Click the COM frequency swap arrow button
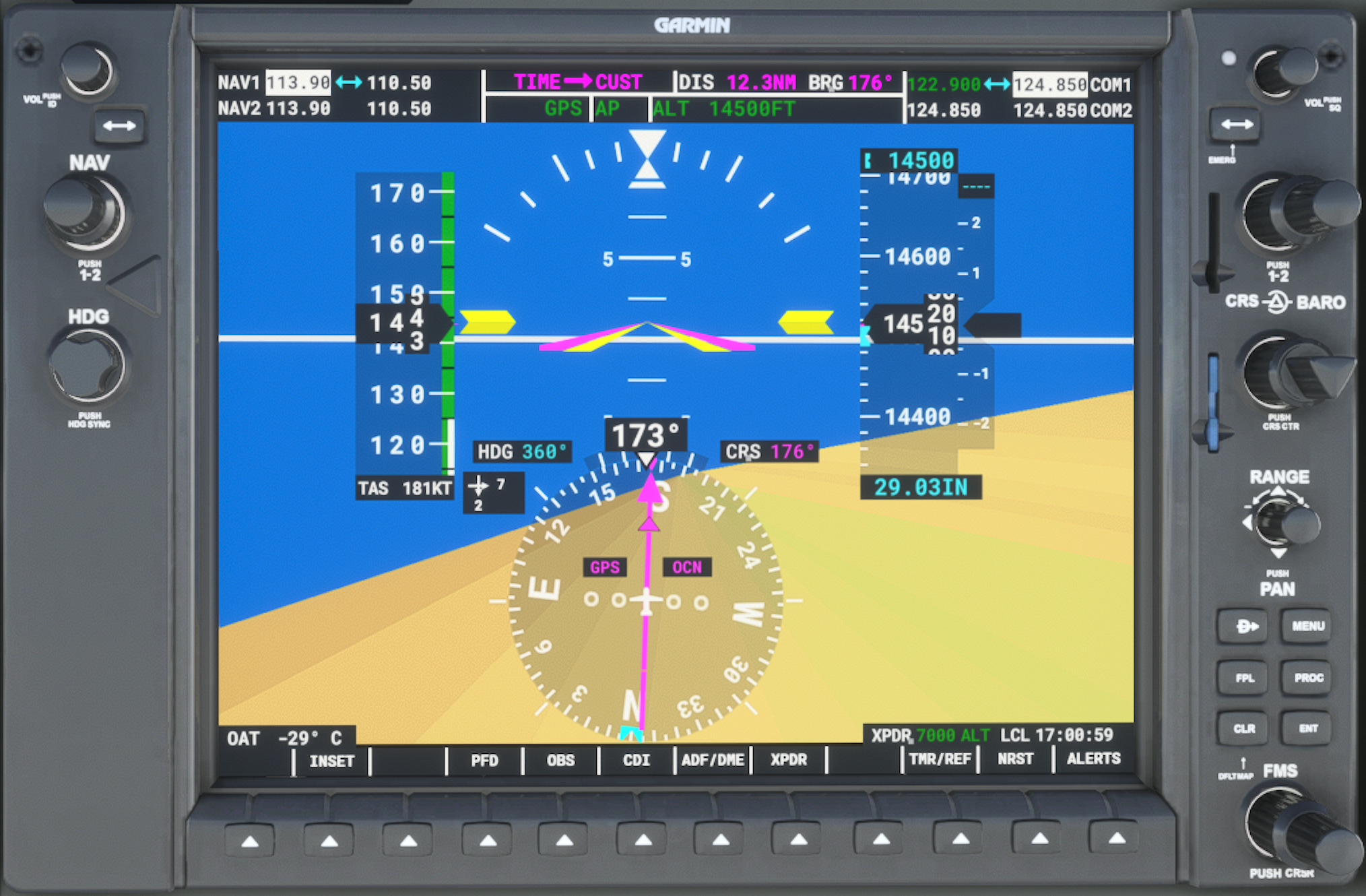The image size is (1366, 896). [x=1237, y=125]
